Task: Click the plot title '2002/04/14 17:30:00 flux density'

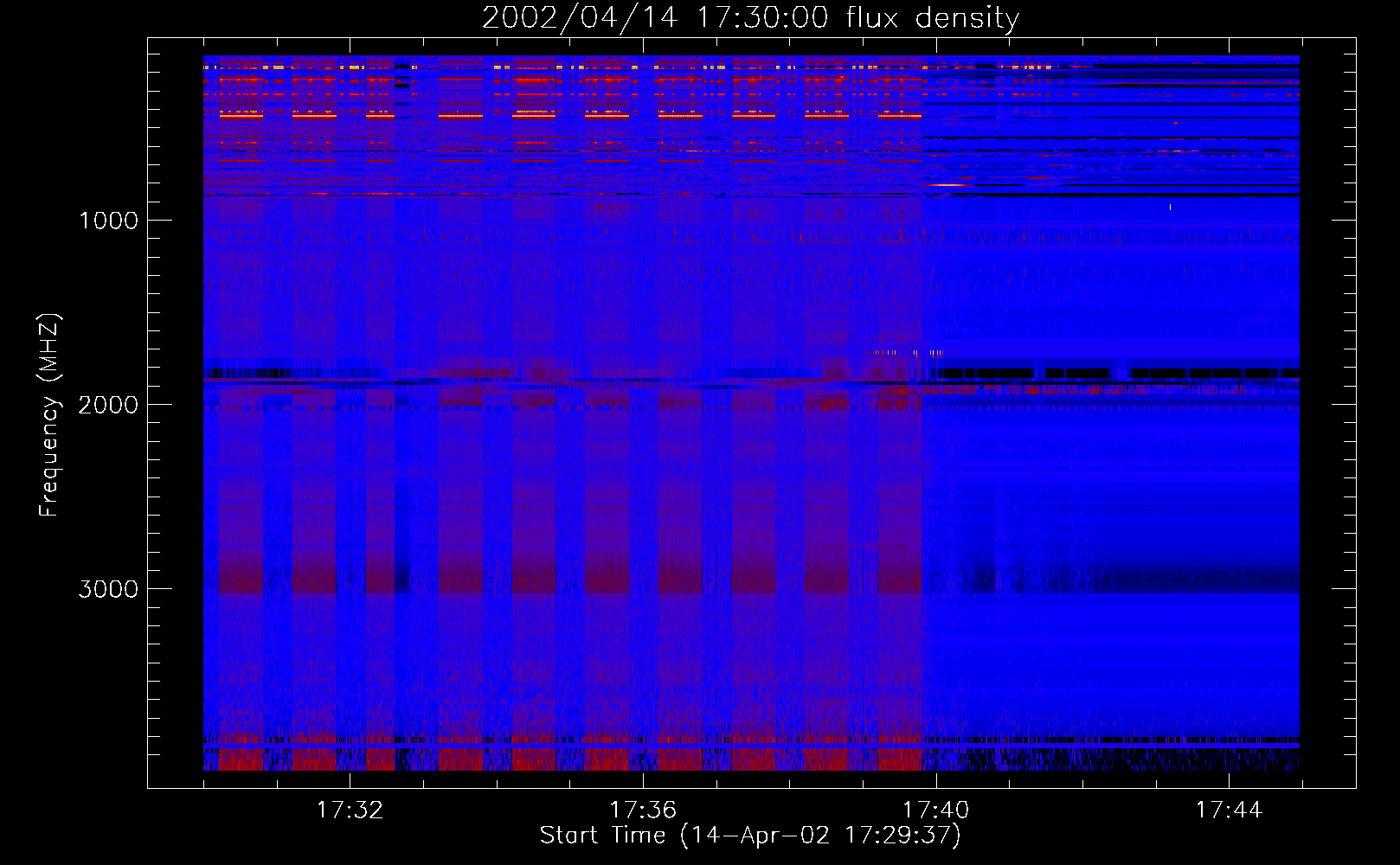Action: pyautogui.click(x=750, y=17)
